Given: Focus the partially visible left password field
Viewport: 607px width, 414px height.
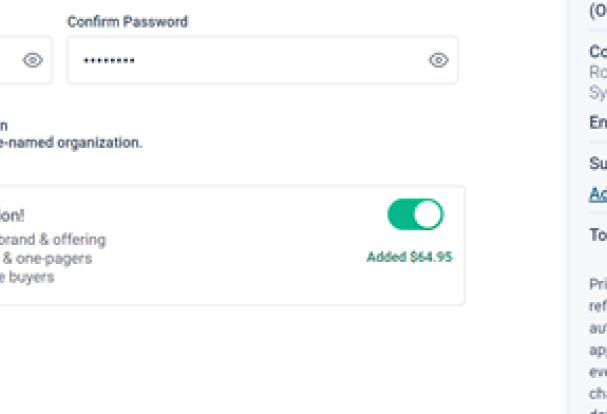Looking at the screenshot, I should (x=8, y=60).
